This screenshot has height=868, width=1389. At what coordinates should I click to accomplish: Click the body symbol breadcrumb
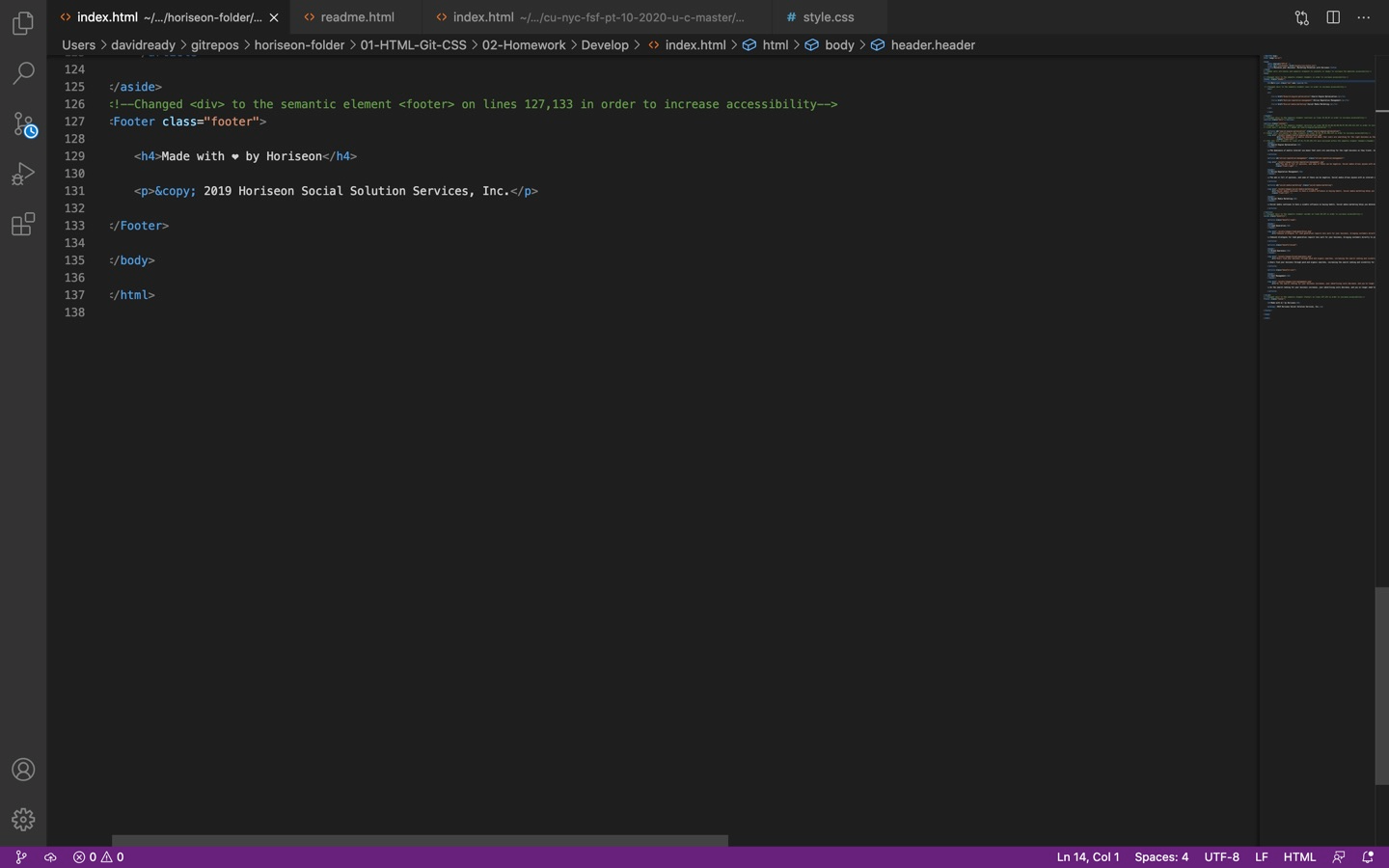[x=830, y=44]
